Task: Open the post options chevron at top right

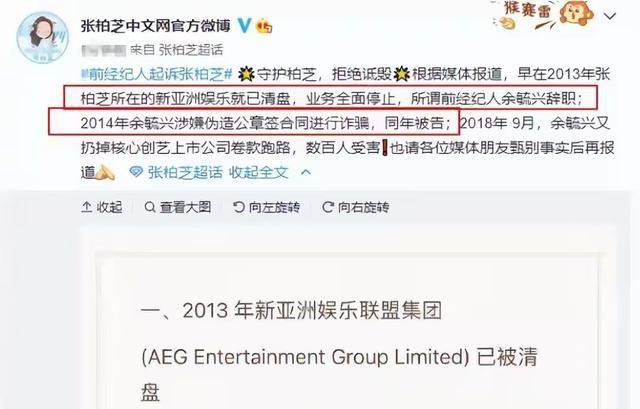Action: tap(610, 16)
